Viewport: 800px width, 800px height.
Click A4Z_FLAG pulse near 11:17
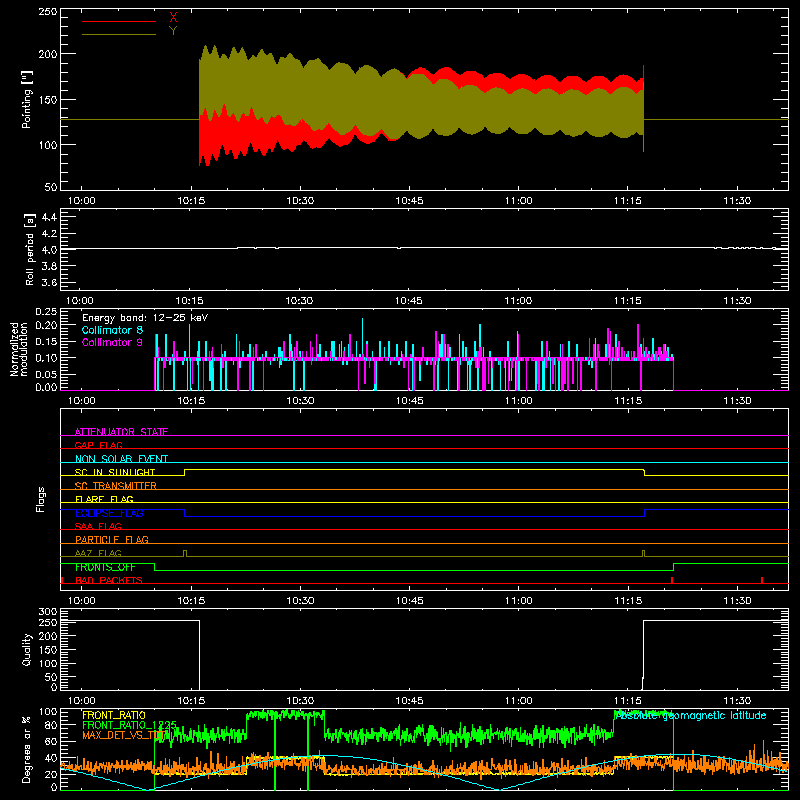(643, 554)
